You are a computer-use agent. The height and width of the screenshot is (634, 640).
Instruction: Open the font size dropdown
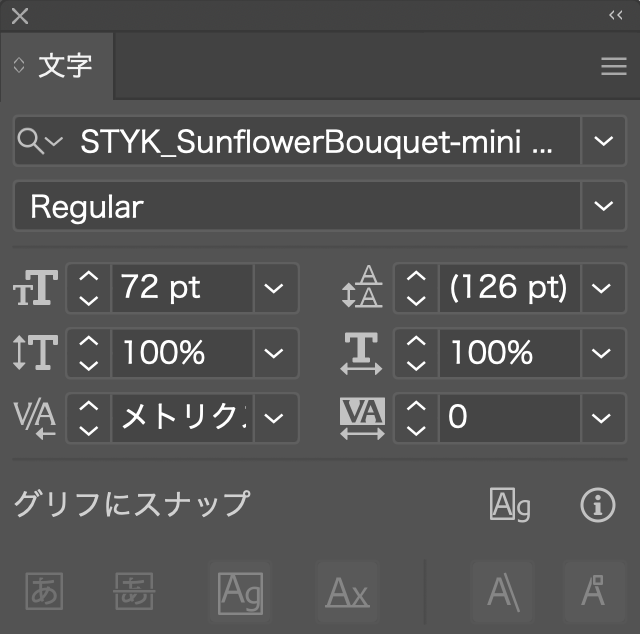tap(273, 288)
